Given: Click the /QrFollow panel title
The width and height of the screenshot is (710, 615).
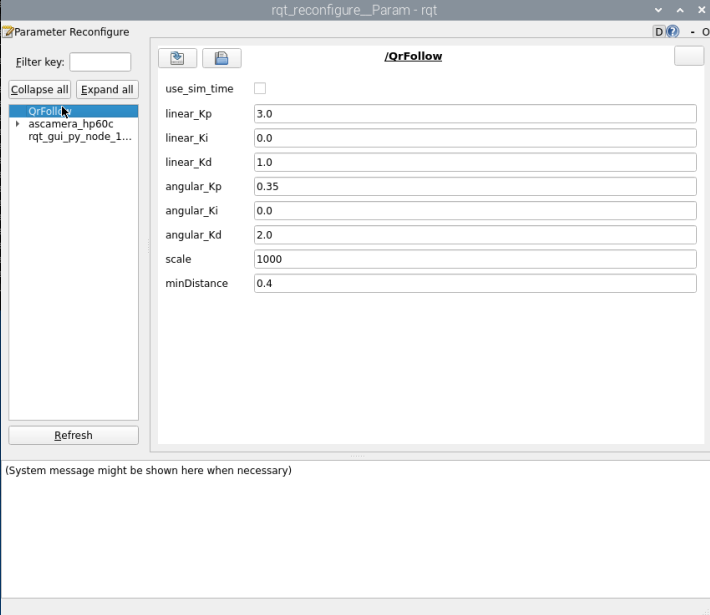Looking at the screenshot, I should pyautogui.click(x=413, y=56).
